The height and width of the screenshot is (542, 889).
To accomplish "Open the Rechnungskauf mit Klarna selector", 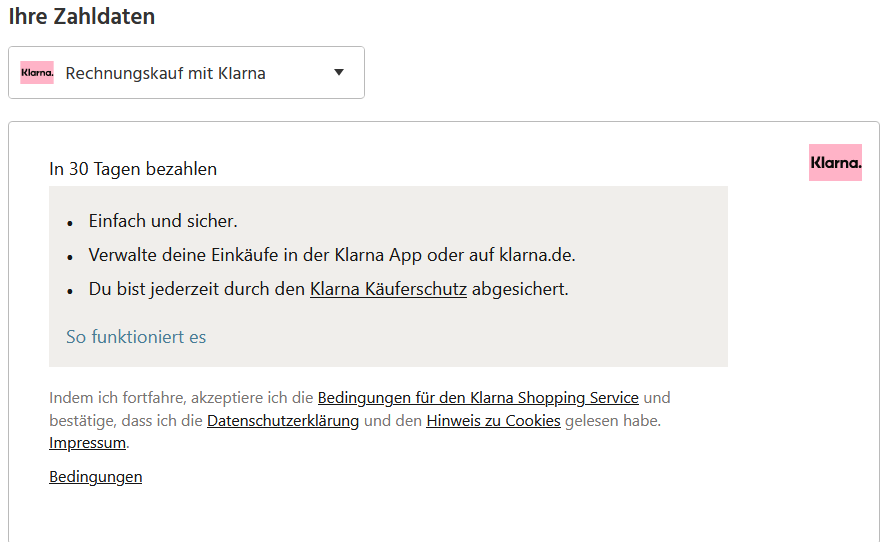I will click(187, 73).
